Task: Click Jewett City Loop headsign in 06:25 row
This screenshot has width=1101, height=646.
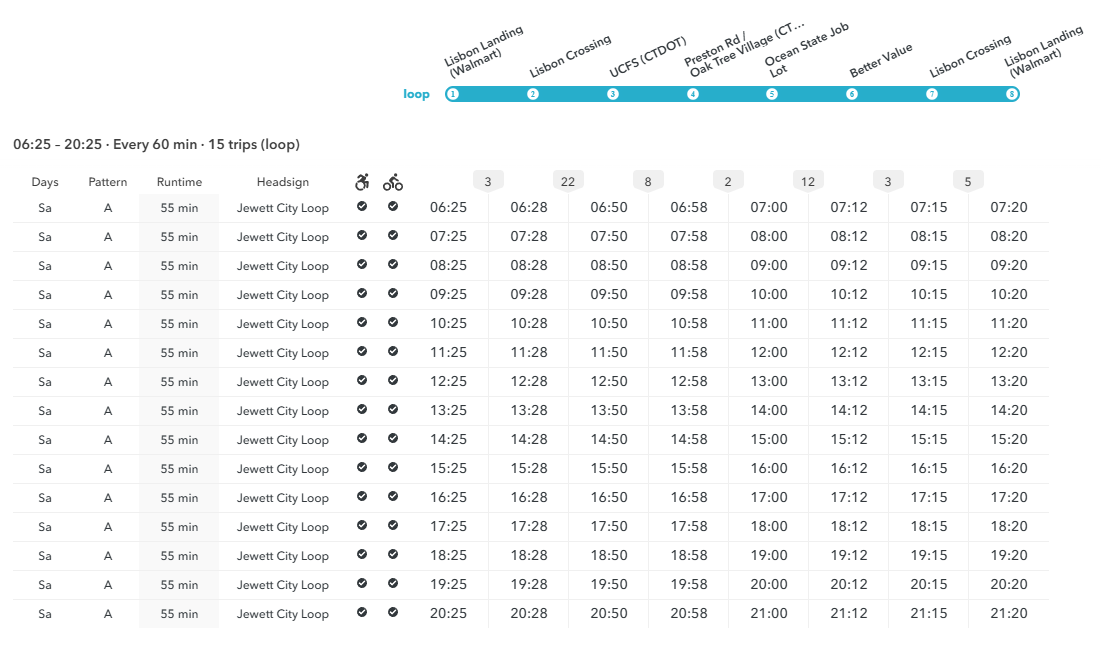Action: (x=282, y=208)
